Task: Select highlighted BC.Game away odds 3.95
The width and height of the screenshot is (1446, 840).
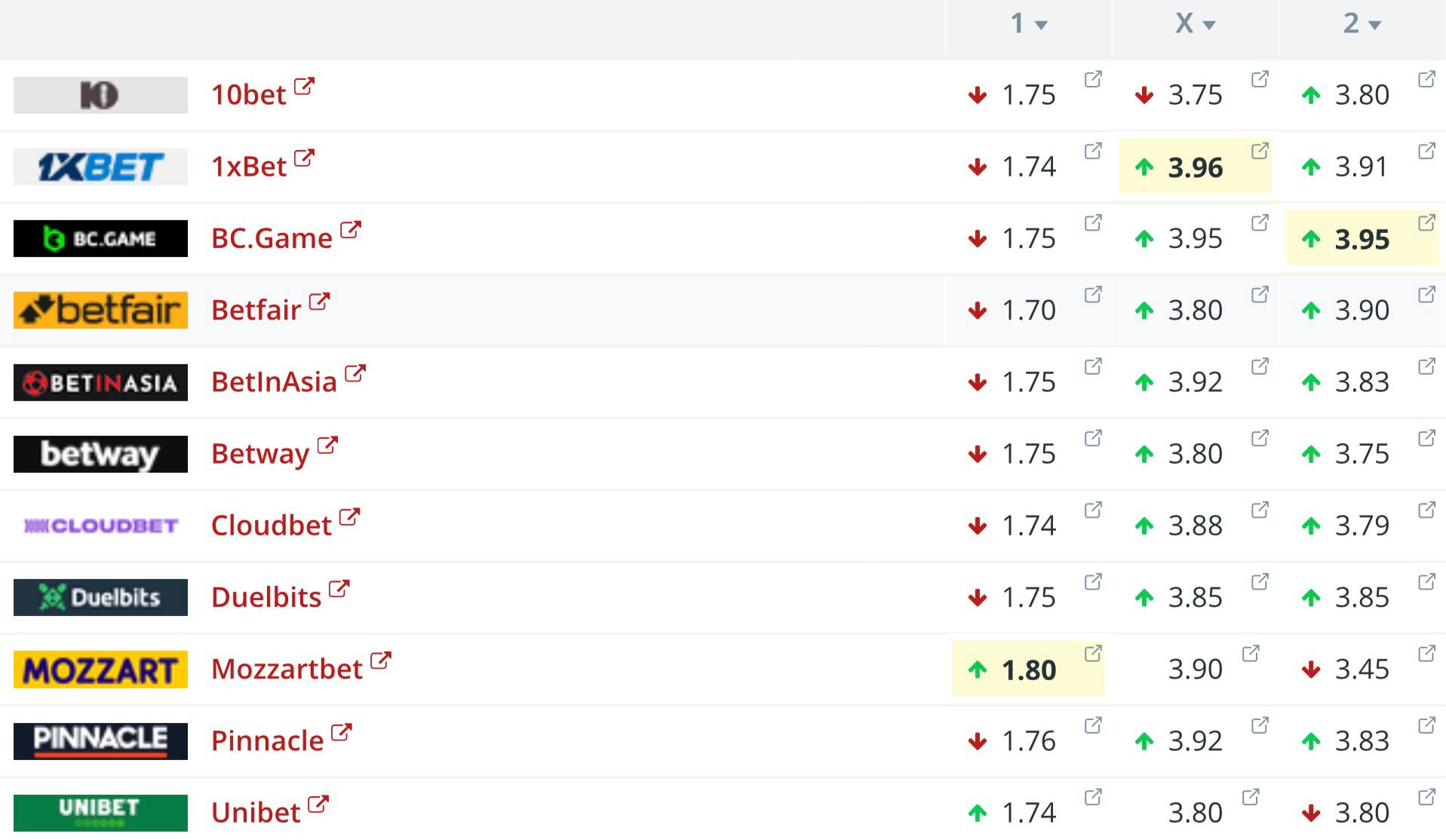Action: pyautogui.click(x=1362, y=239)
